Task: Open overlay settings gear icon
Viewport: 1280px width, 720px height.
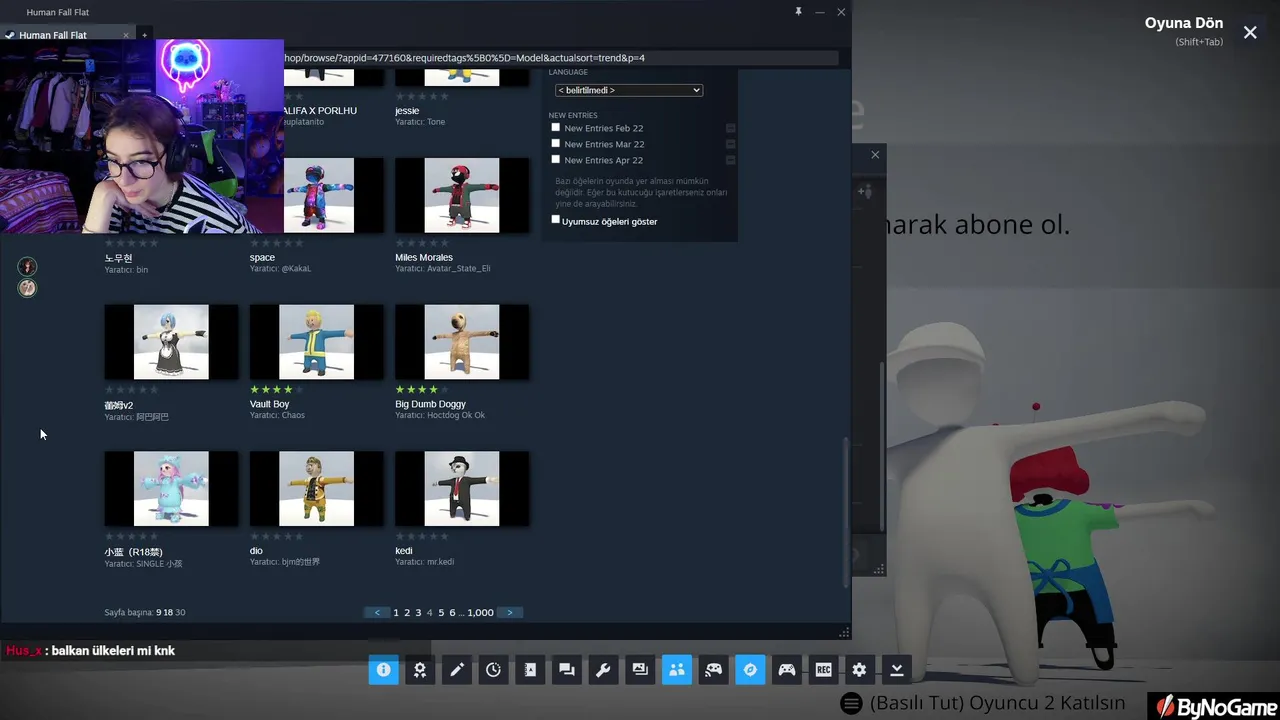Action: (x=860, y=670)
